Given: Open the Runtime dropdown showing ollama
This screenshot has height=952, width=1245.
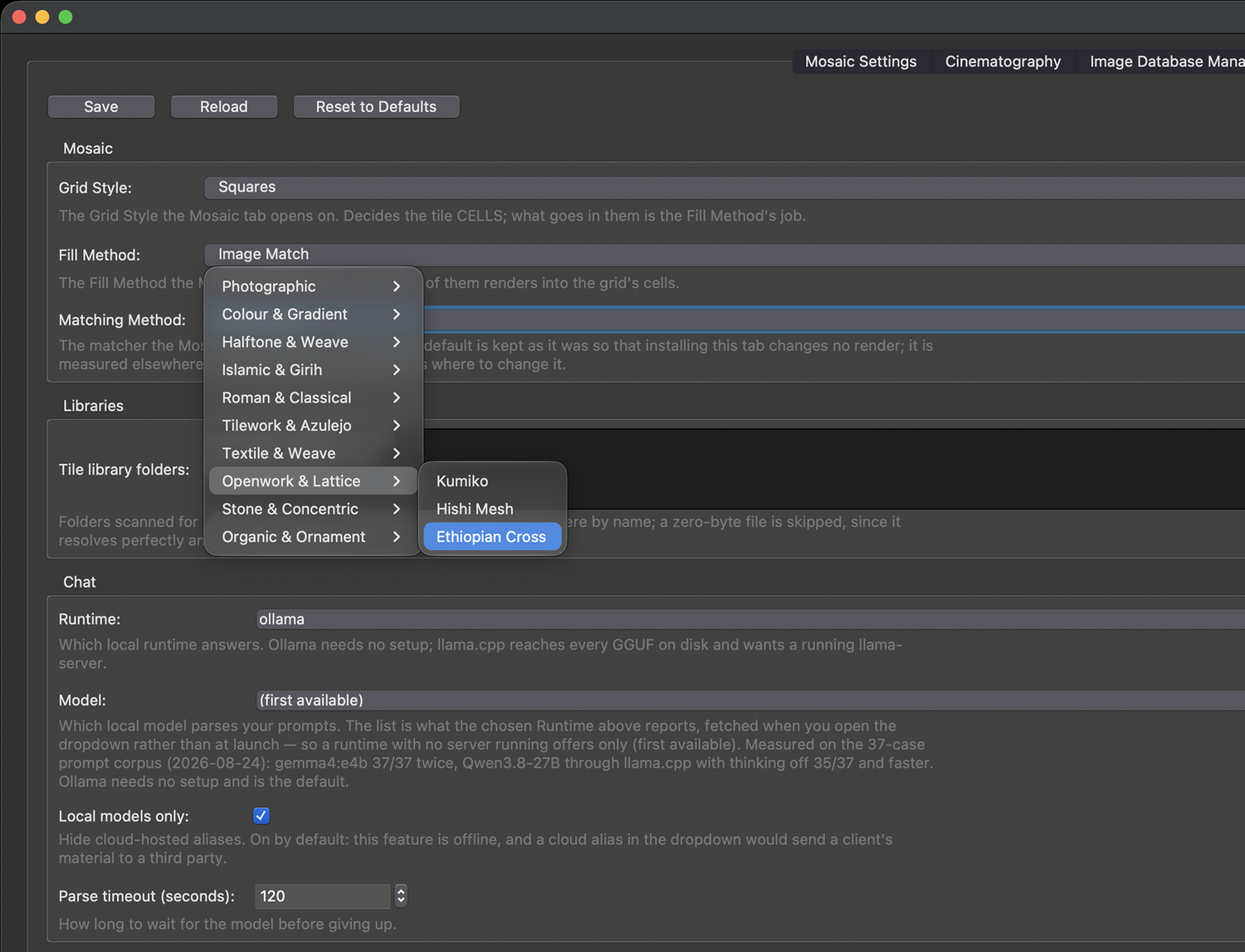Looking at the screenshot, I should [x=750, y=619].
